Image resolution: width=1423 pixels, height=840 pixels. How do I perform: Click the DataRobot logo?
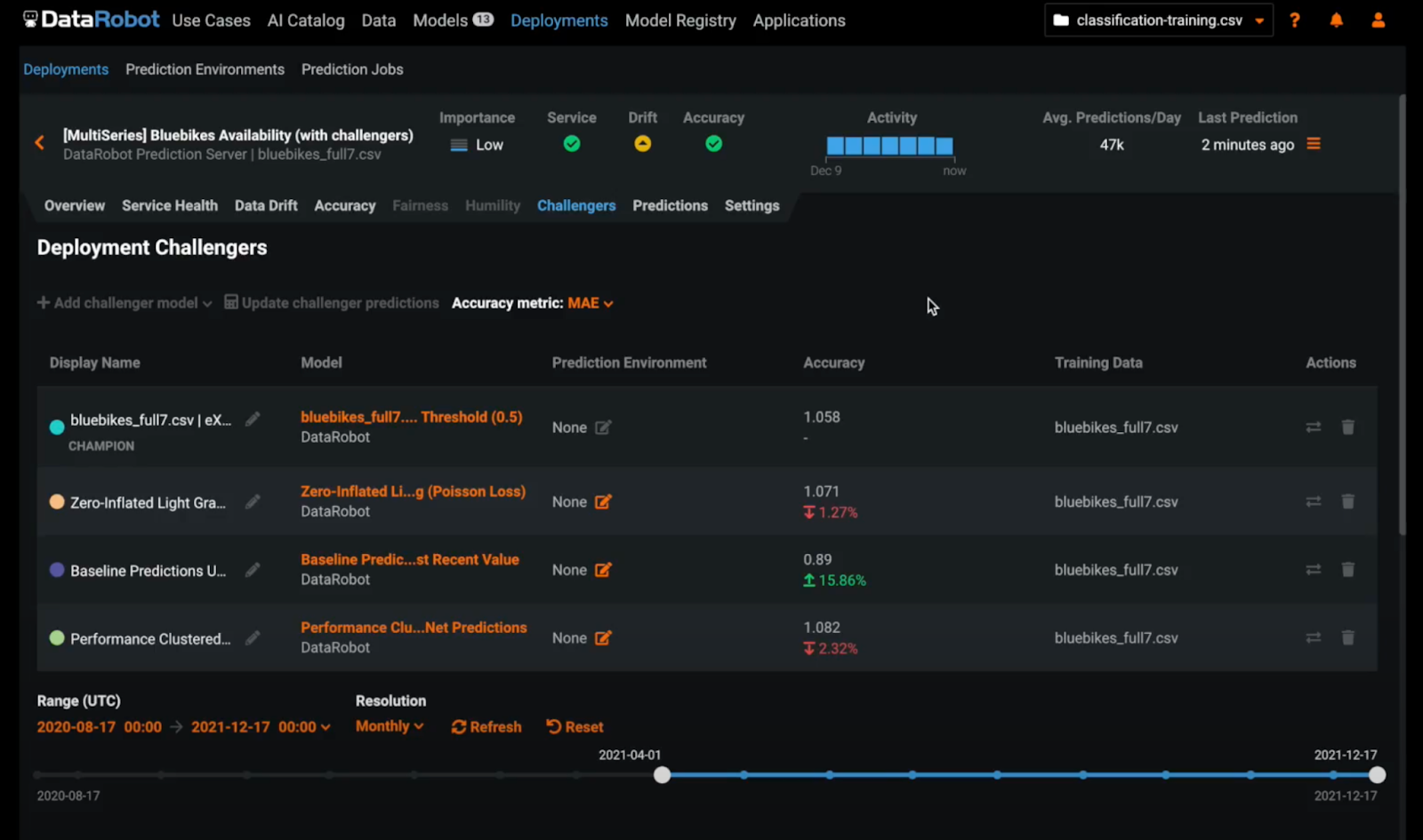pyautogui.click(x=91, y=20)
